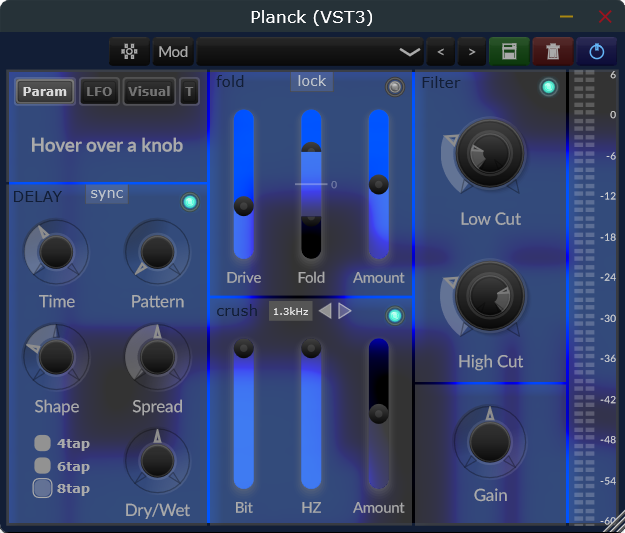
Task: Toggle the Filter section power LED
Action: (x=548, y=87)
